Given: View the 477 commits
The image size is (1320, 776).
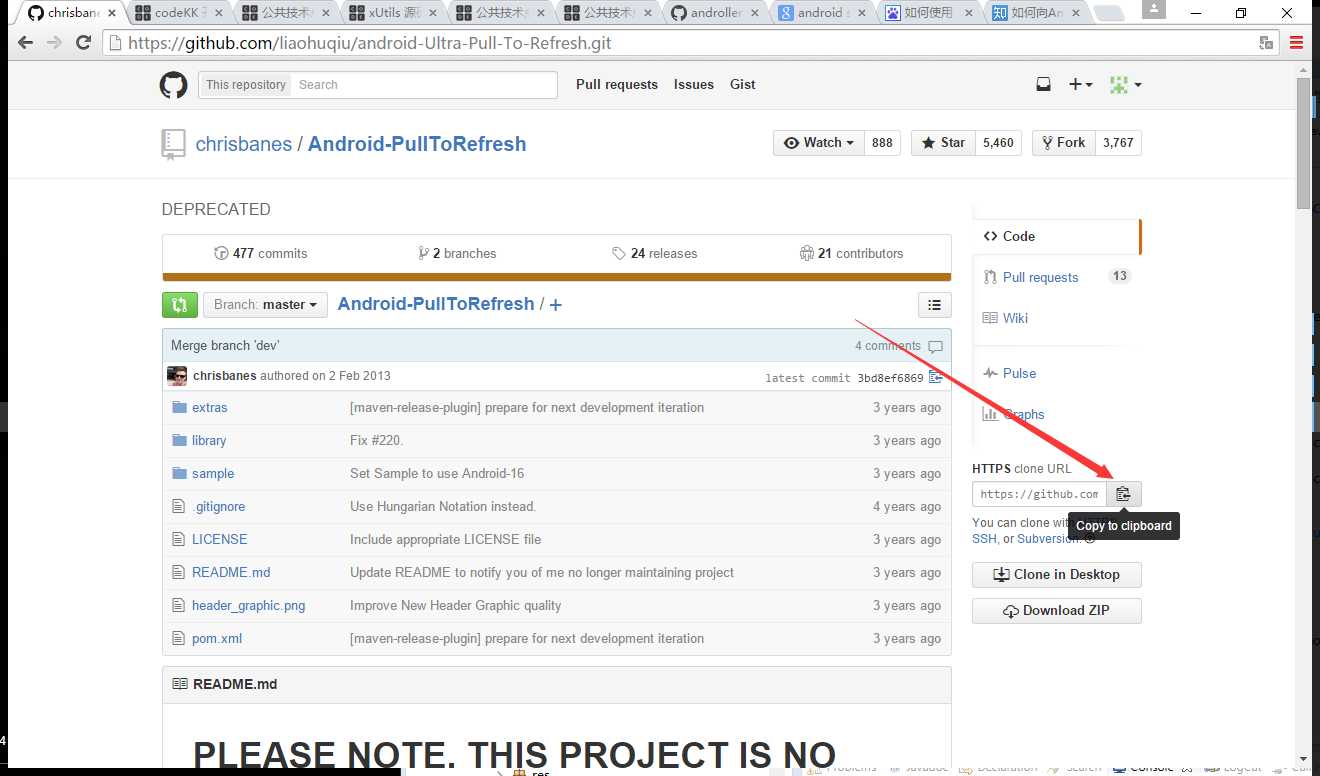Looking at the screenshot, I should pos(261,253).
